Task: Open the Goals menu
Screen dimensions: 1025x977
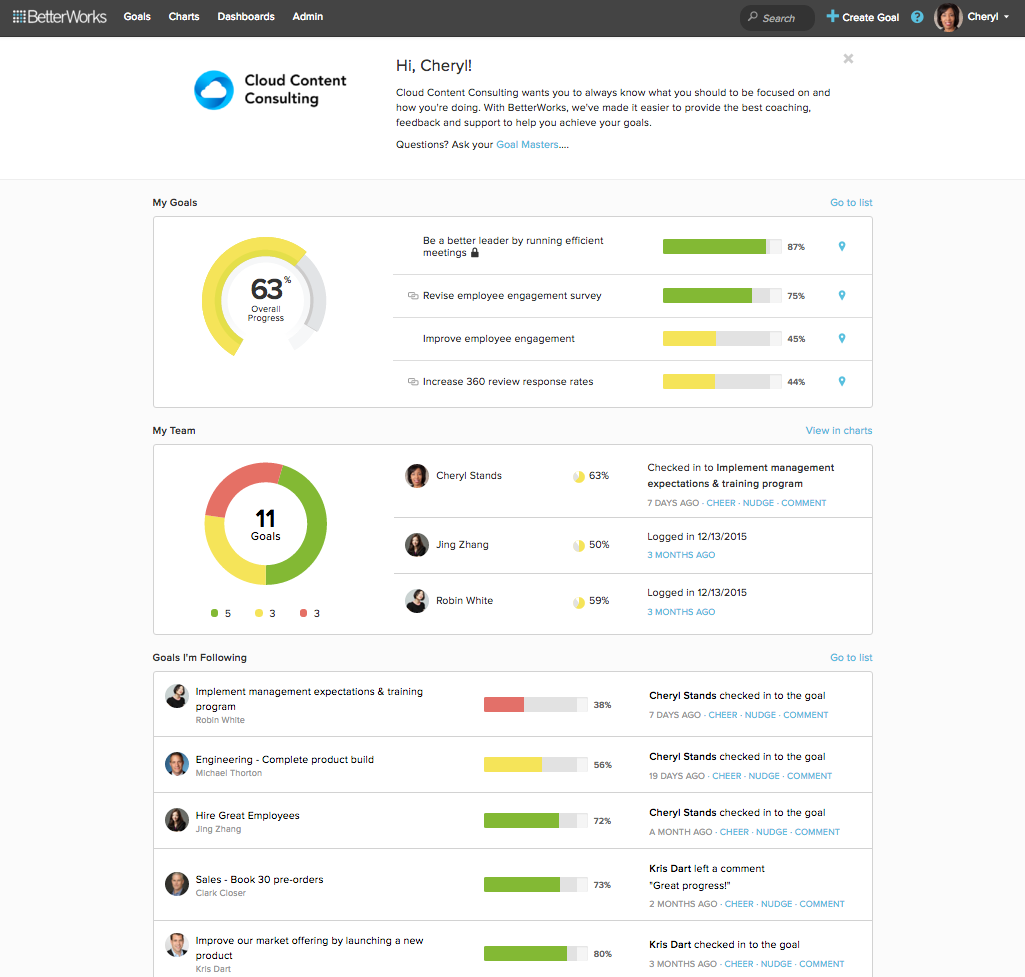Action: [x=137, y=17]
